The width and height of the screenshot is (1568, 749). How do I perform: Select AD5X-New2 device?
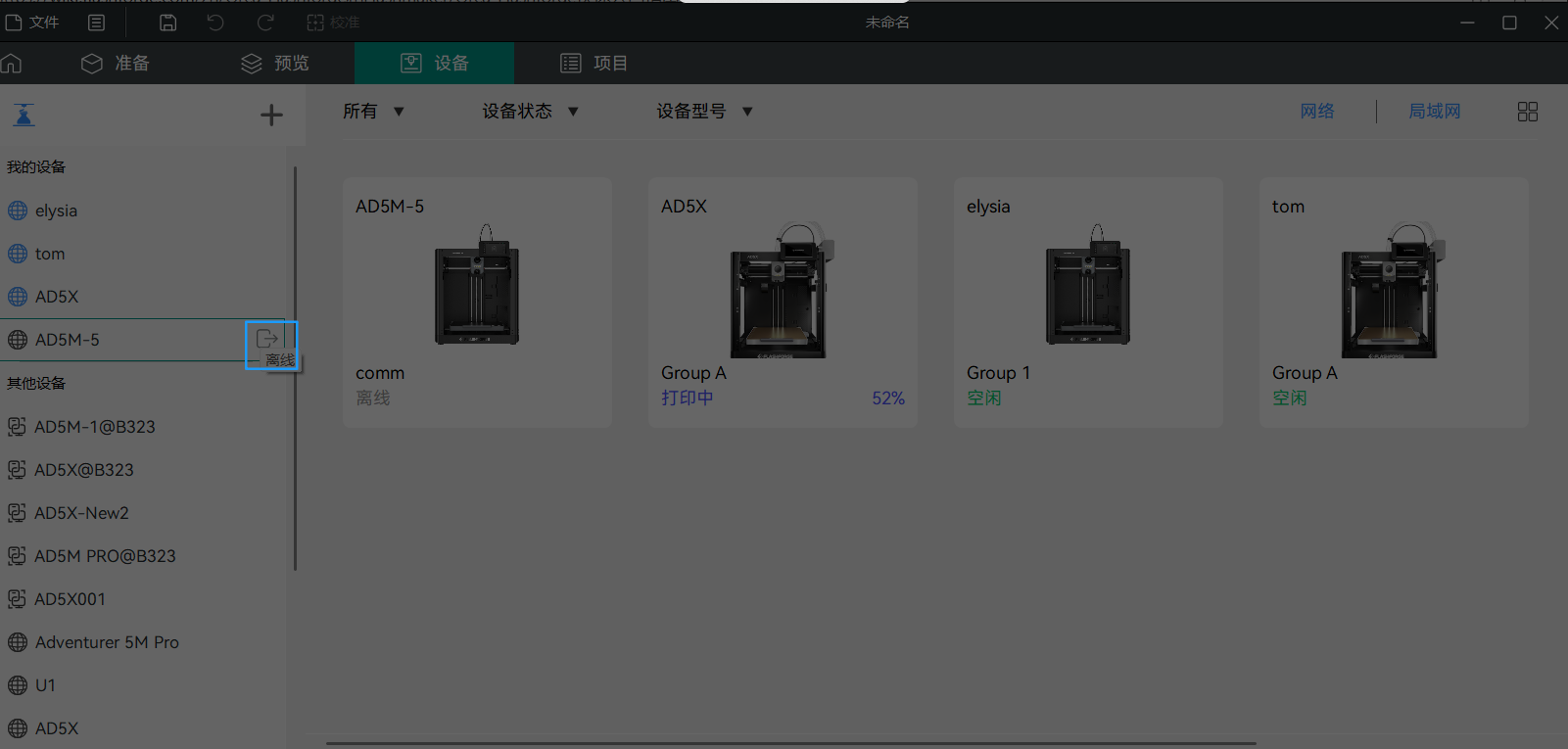tap(143, 513)
